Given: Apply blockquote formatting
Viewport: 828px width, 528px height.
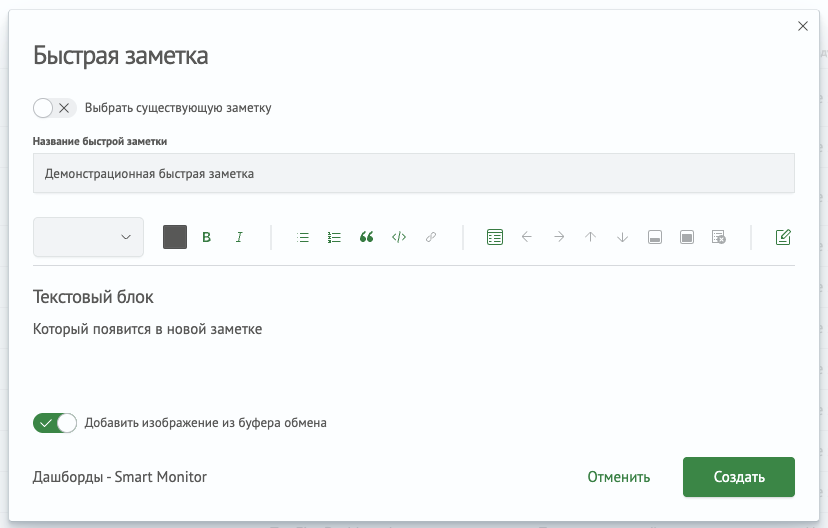Looking at the screenshot, I should 366,237.
